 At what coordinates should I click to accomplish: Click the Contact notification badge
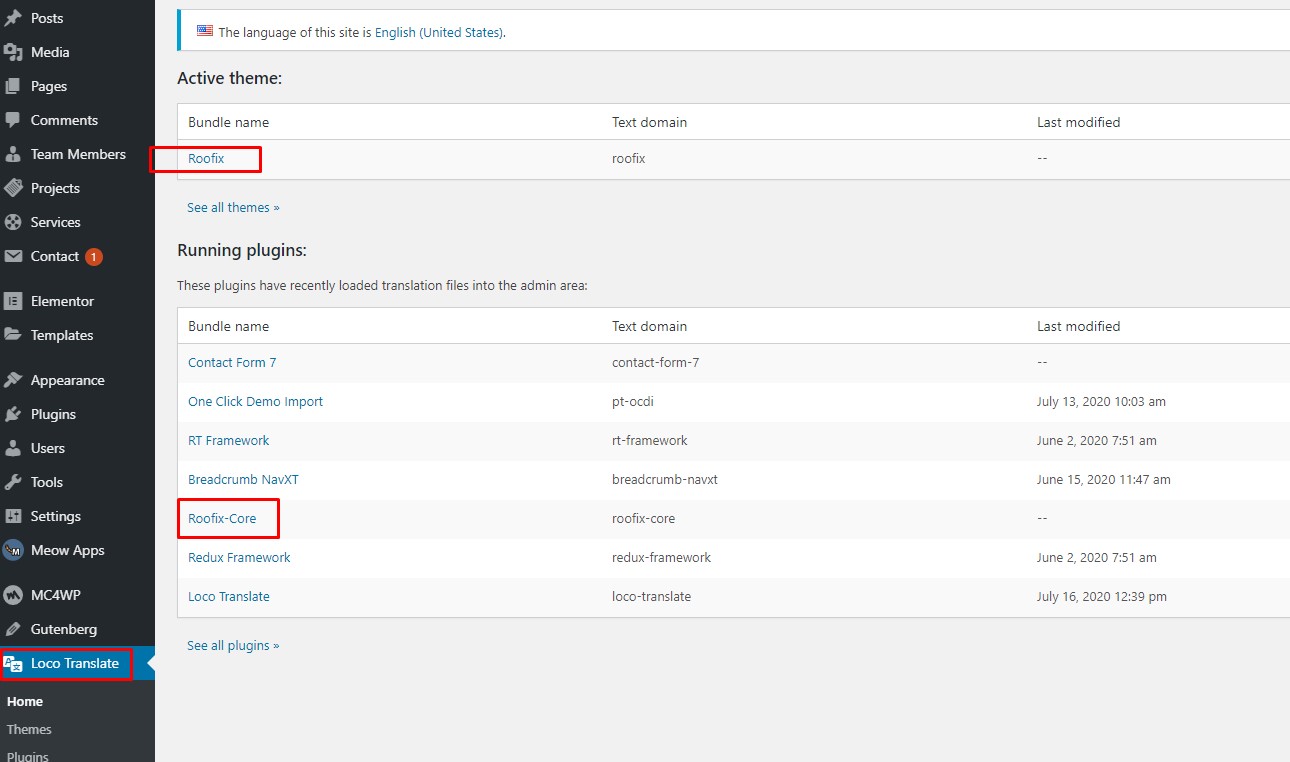(x=94, y=257)
